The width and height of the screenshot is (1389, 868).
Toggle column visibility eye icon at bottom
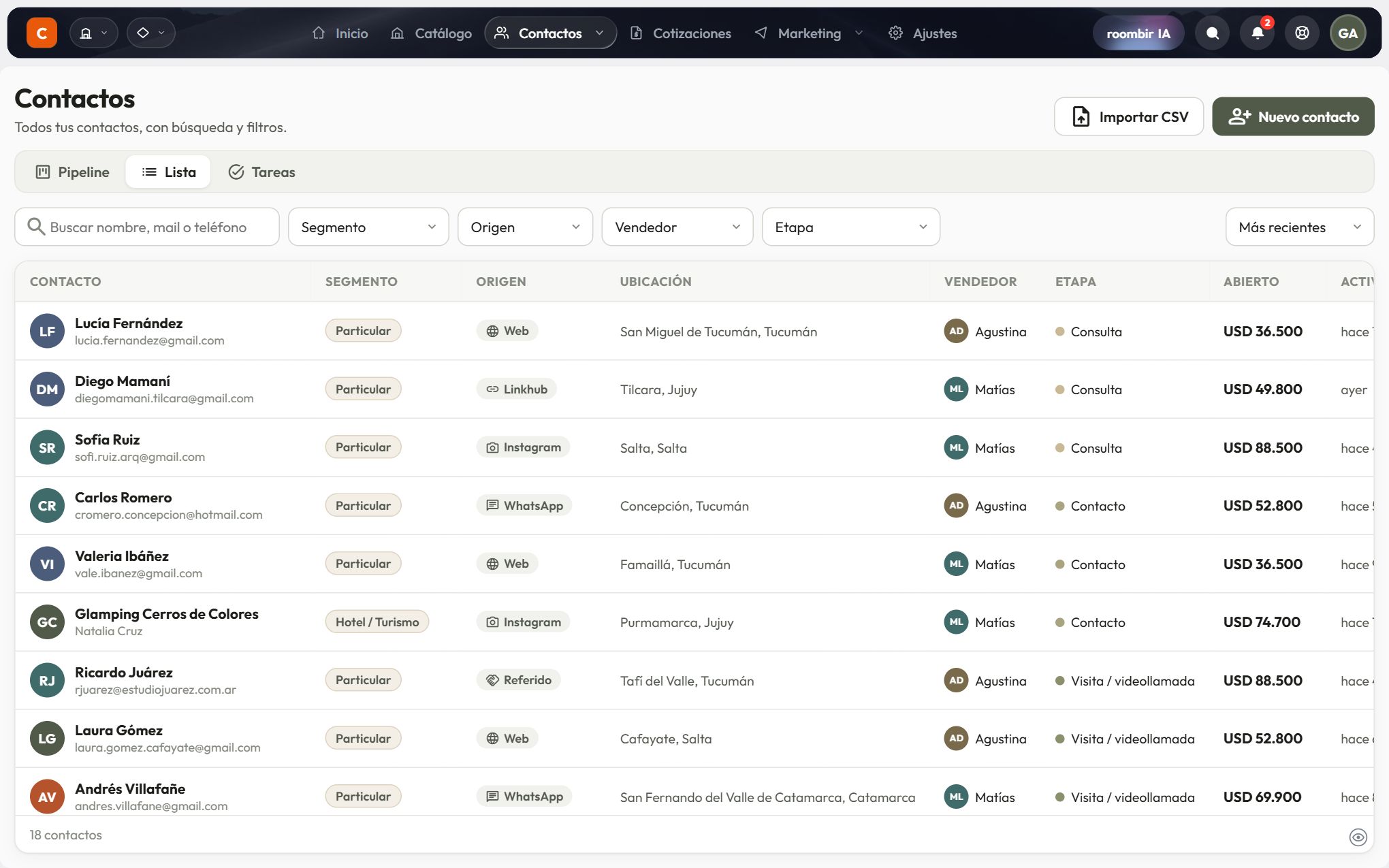(x=1358, y=837)
